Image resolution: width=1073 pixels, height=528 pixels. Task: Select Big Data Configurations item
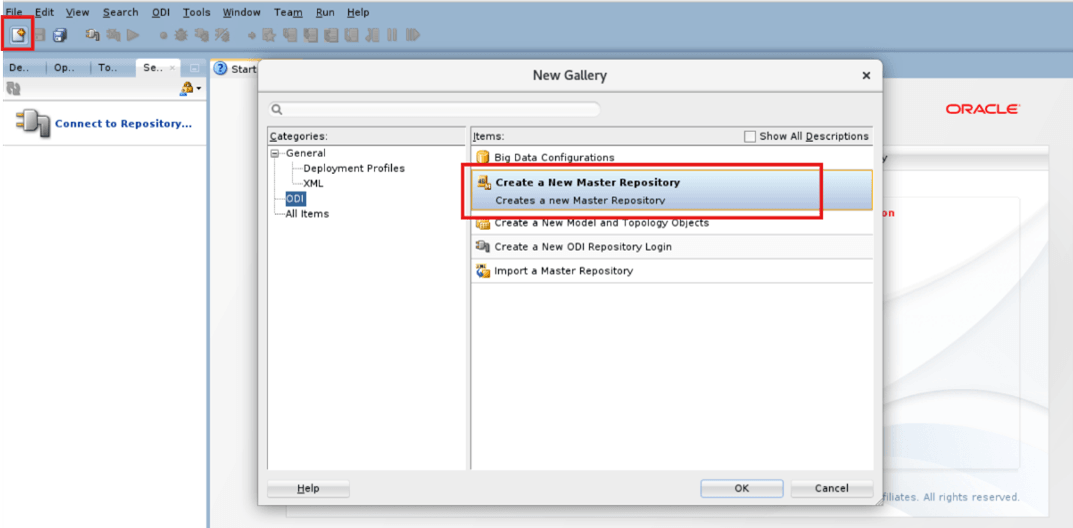click(x=672, y=157)
